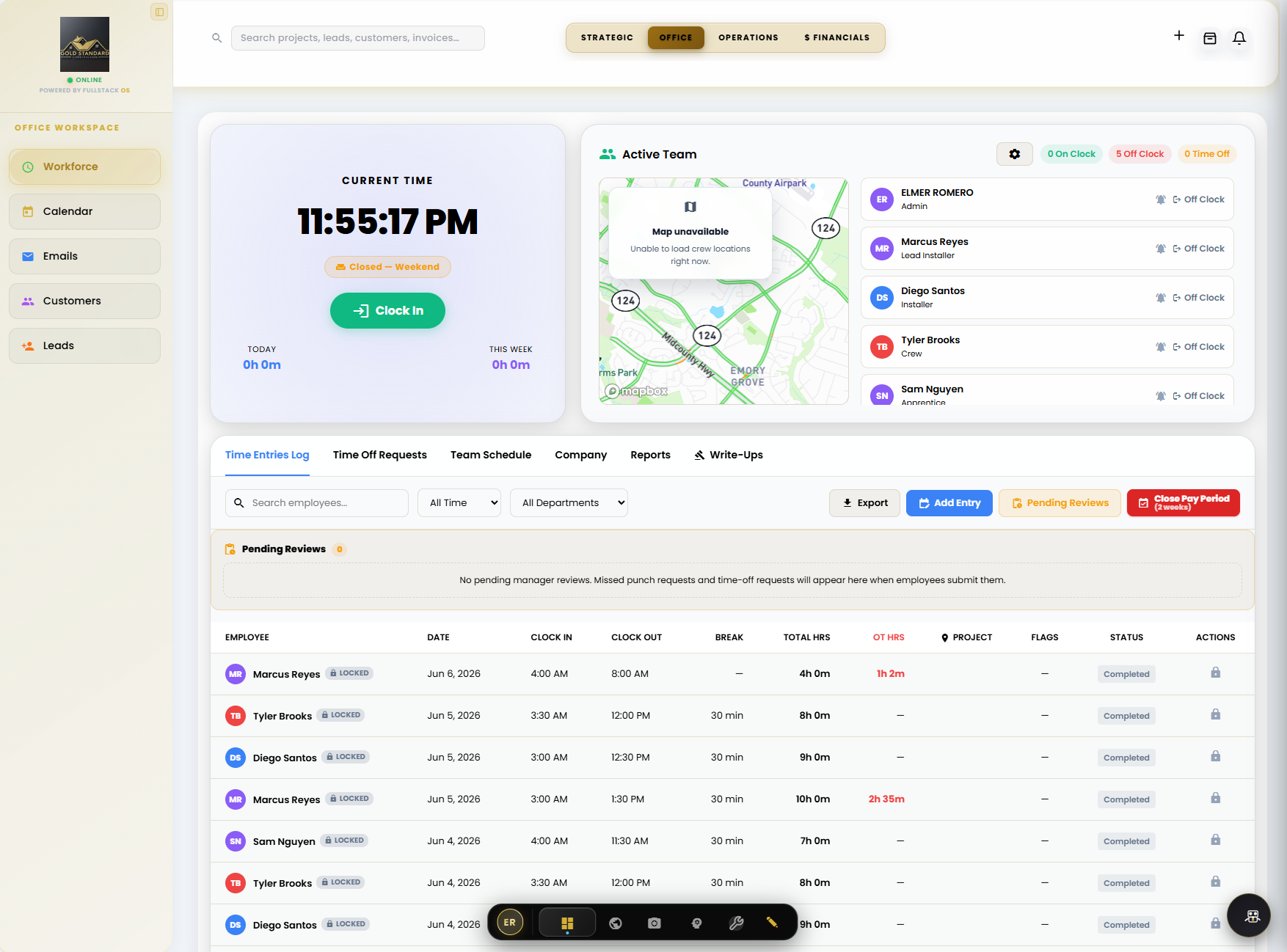Filter by the 0 Time Off badge
Viewport: 1287px width, 952px height.
(x=1207, y=154)
